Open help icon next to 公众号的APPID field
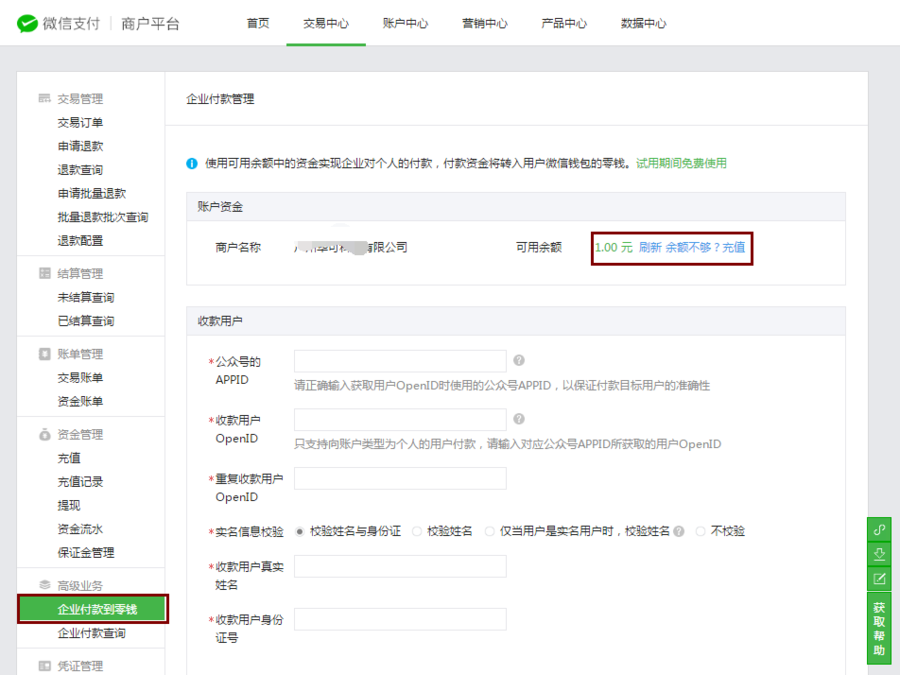Screen dimensions: 900x675 (x=519, y=360)
